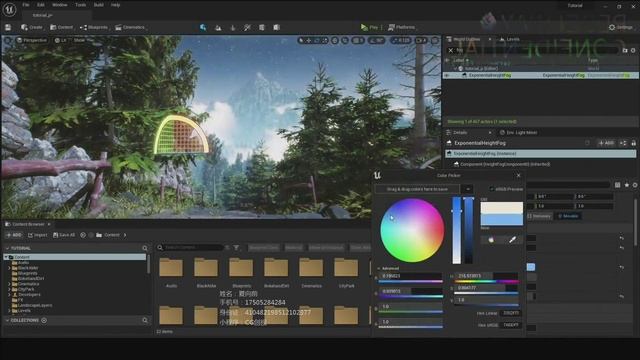The image size is (640, 360).
Task: Open the Platforms menu button
Action: point(401,27)
